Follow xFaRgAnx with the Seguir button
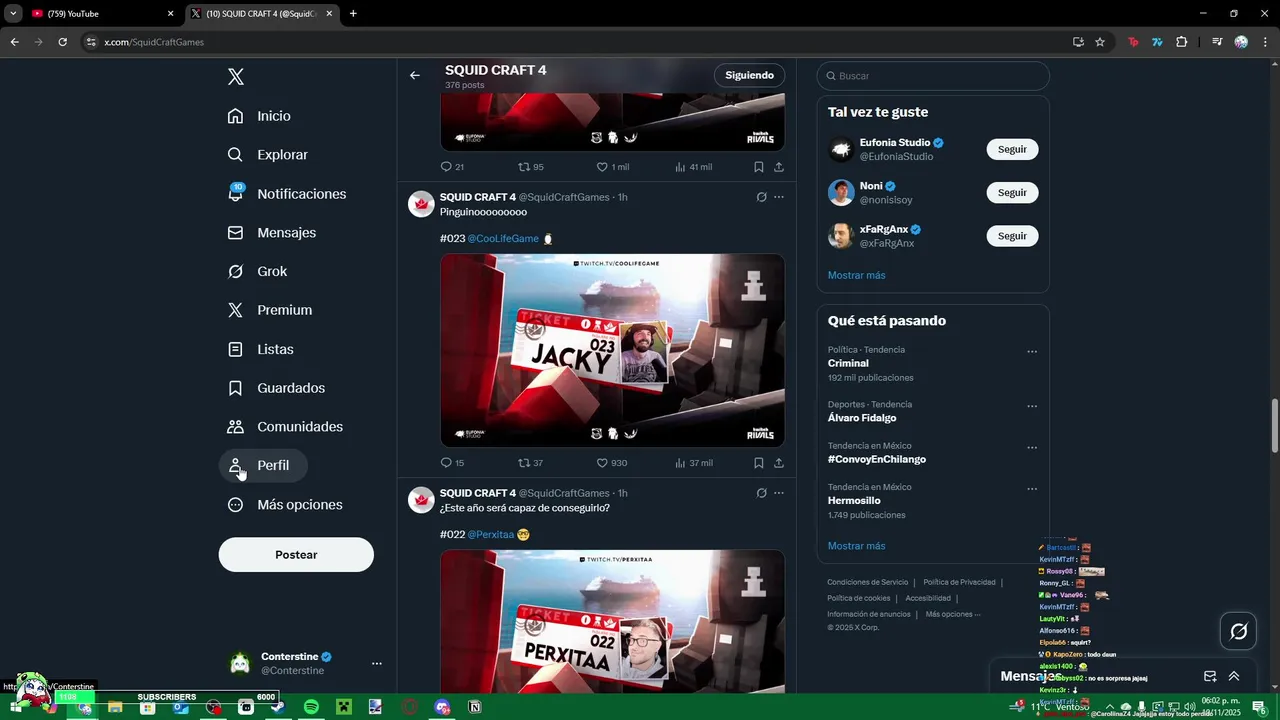This screenshot has height=720, width=1280. [x=1012, y=236]
